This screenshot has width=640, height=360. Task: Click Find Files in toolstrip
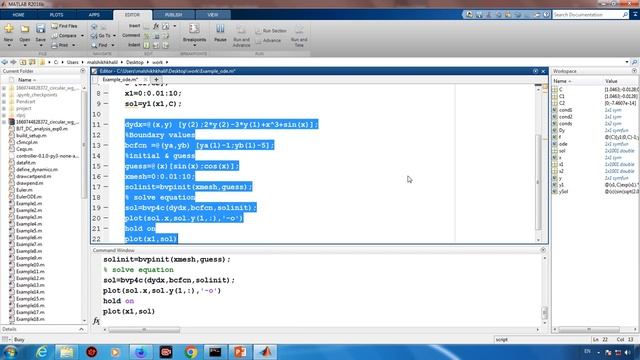click(64, 26)
